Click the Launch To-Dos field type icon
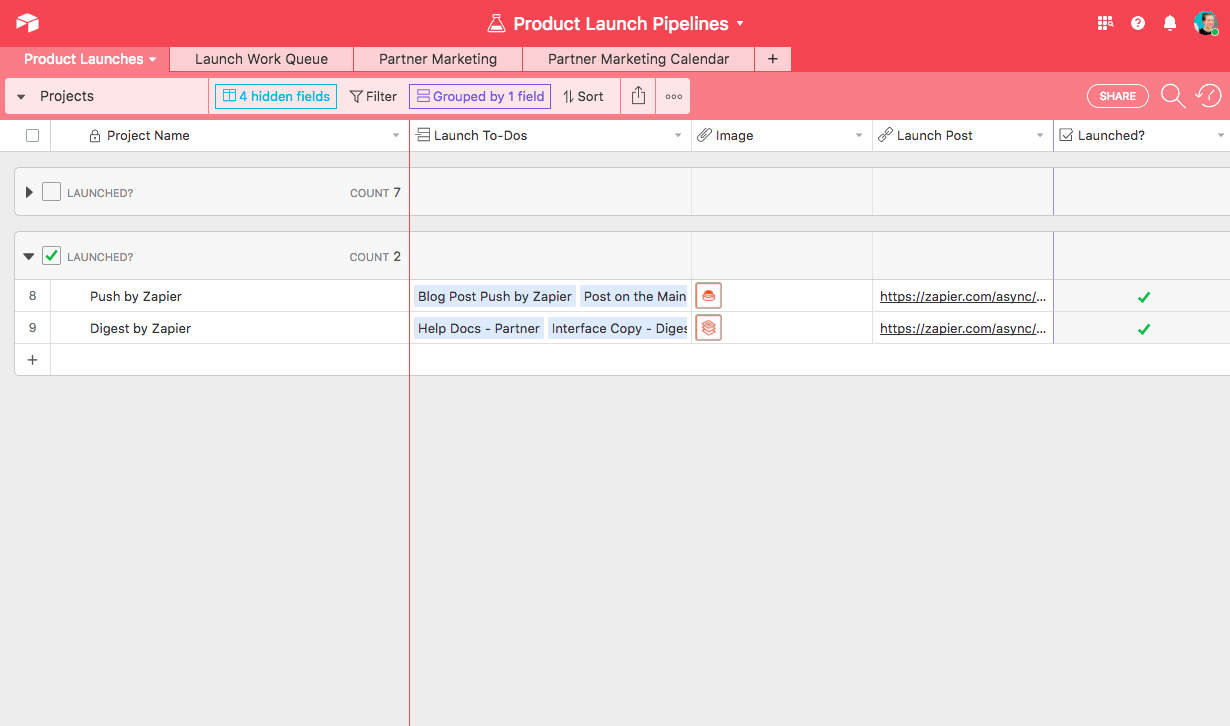Viewport: 1230px width, 726px height. [423, 135]
